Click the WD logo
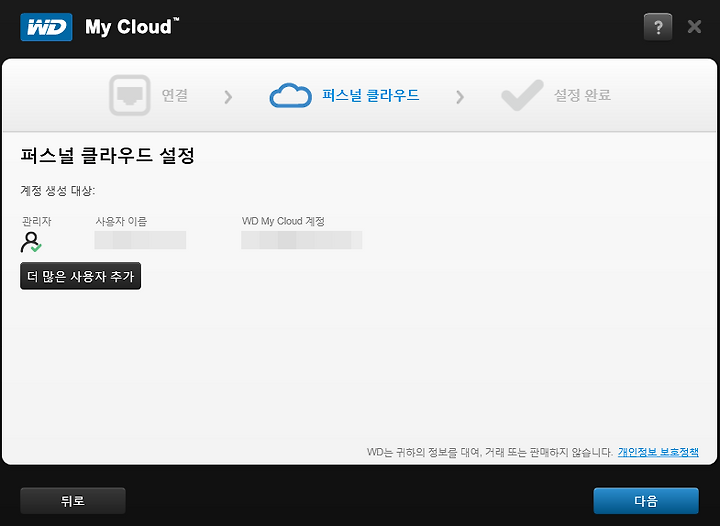720x526 pixels. [46, 27]
